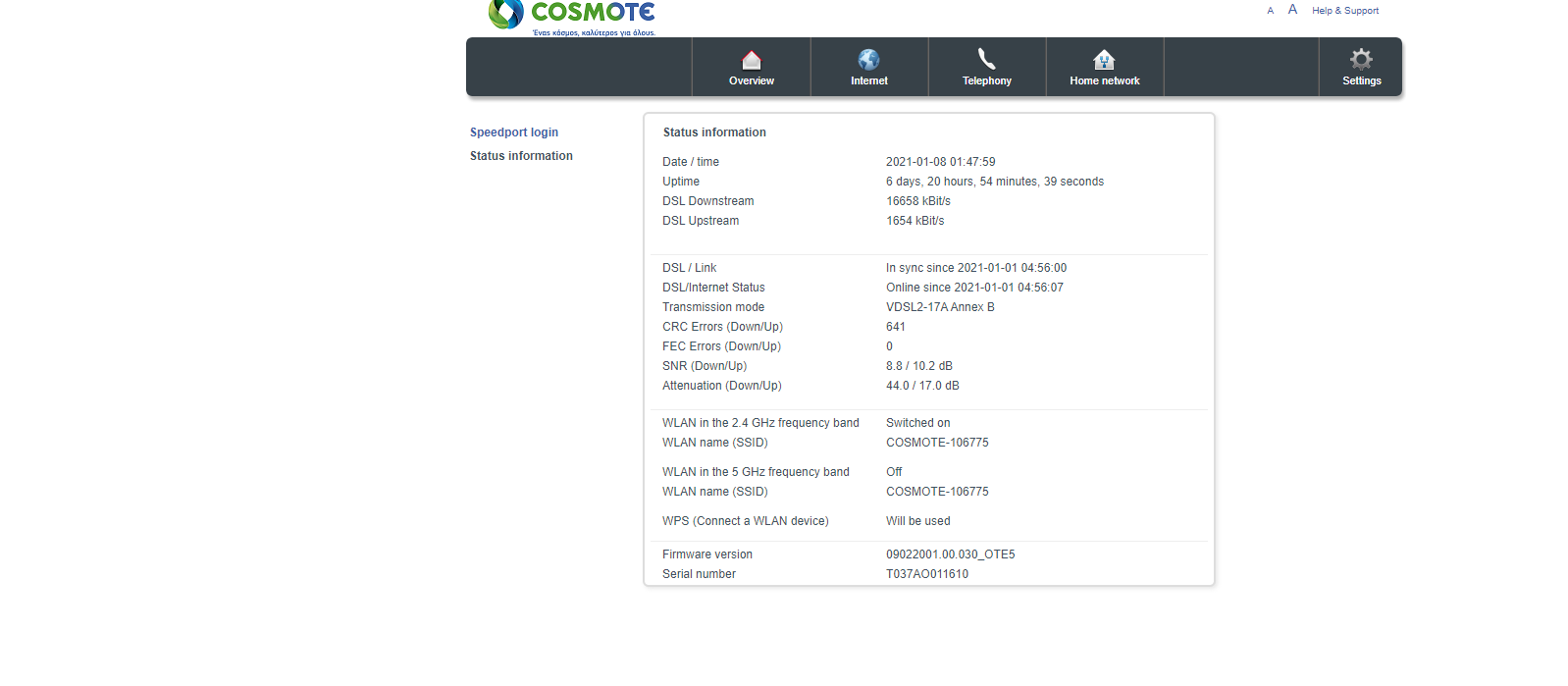Select Status information in the sidebar
Screen dimensions: 1568x686
point(521,156)
